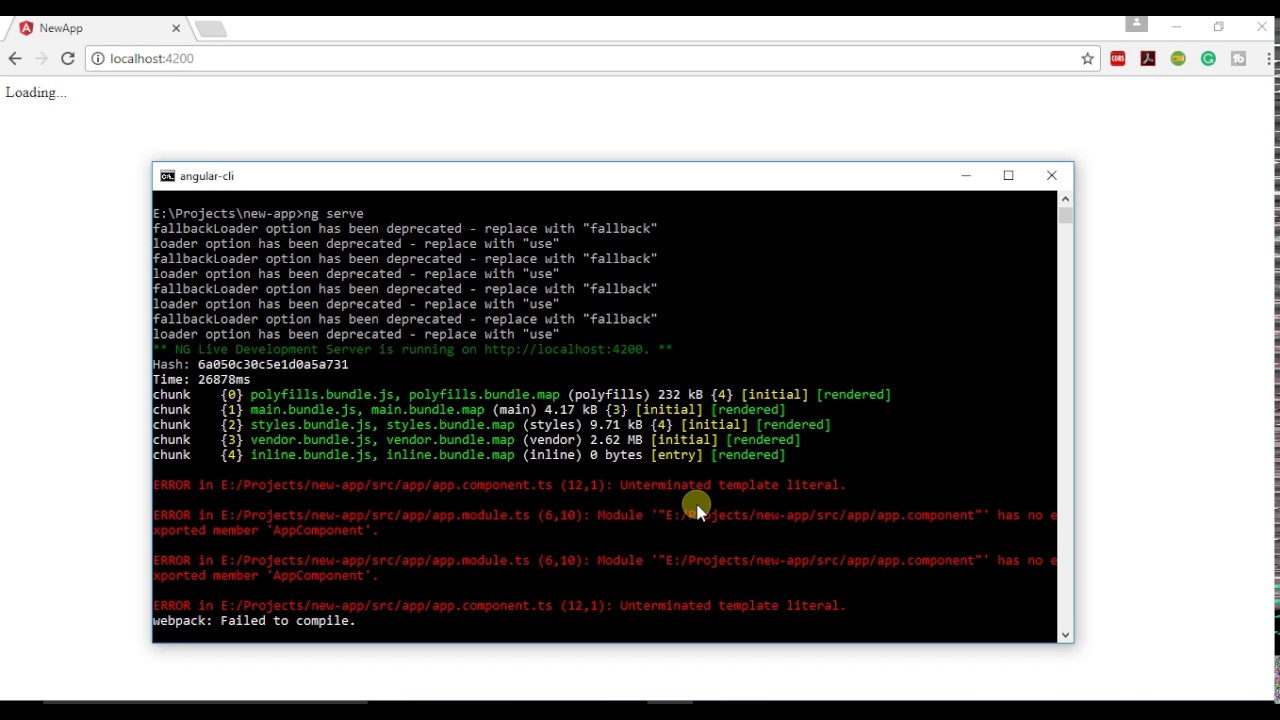Click the angular-cli console window icon
The height and width of the screenshot is (720, 1280).
coord(167,176)
